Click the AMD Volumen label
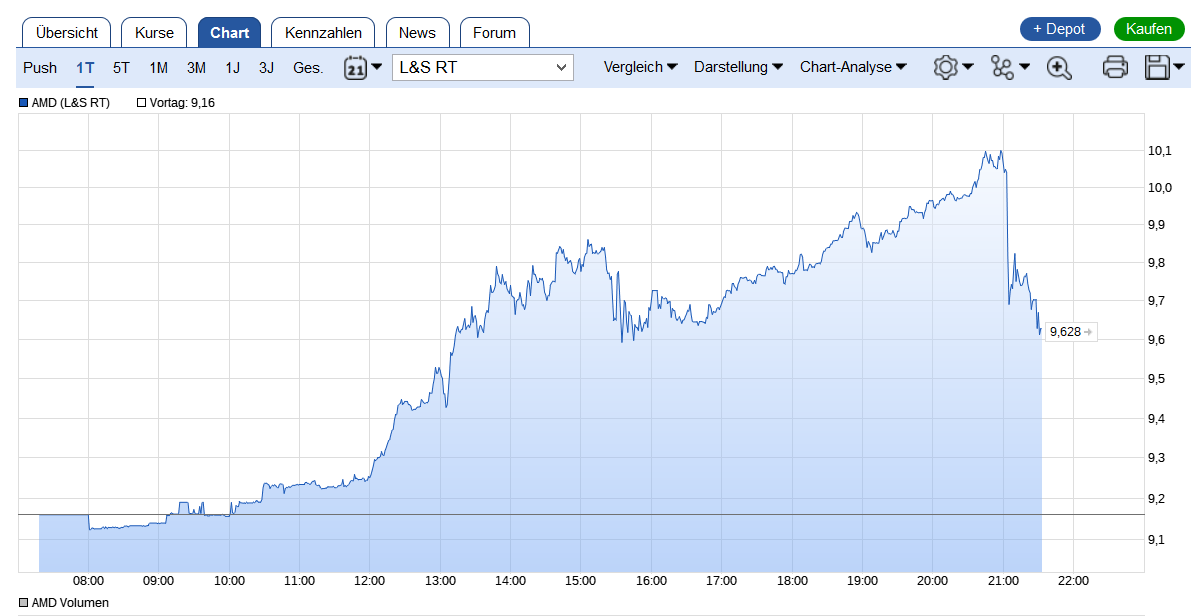The width and height of the screenshot is (1197, 616). pyautogui.click(x=70, y=603)
